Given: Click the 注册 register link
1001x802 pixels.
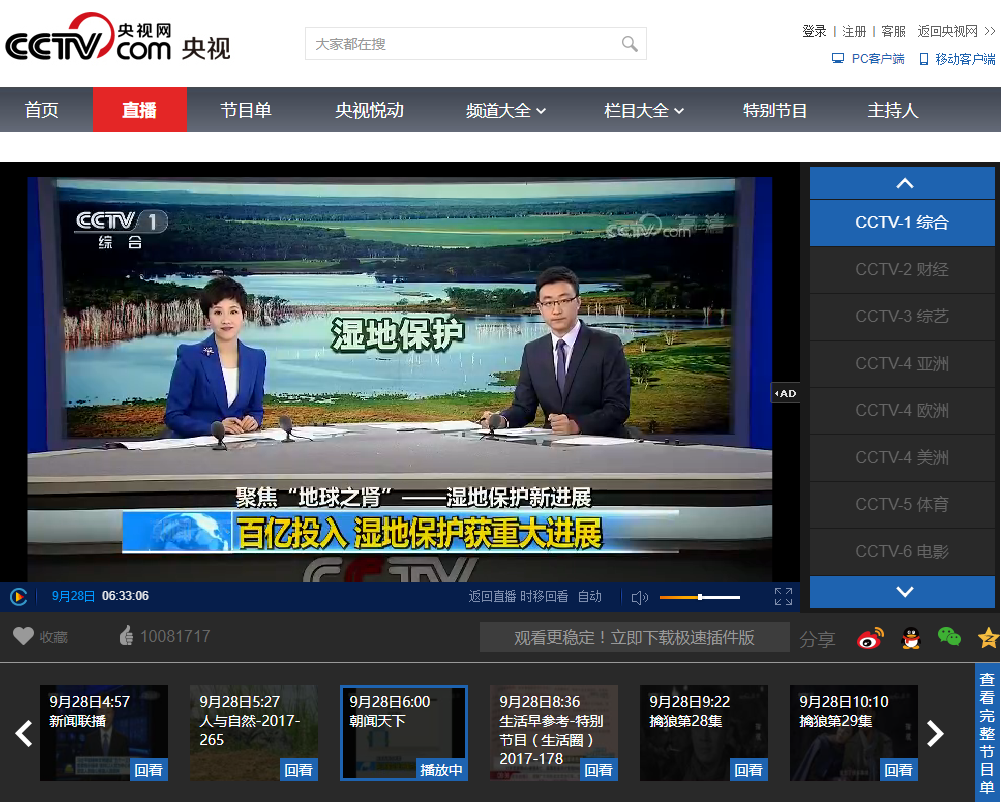Looking at the screenshot, I should pyautogui.click(x=854, y=31).
